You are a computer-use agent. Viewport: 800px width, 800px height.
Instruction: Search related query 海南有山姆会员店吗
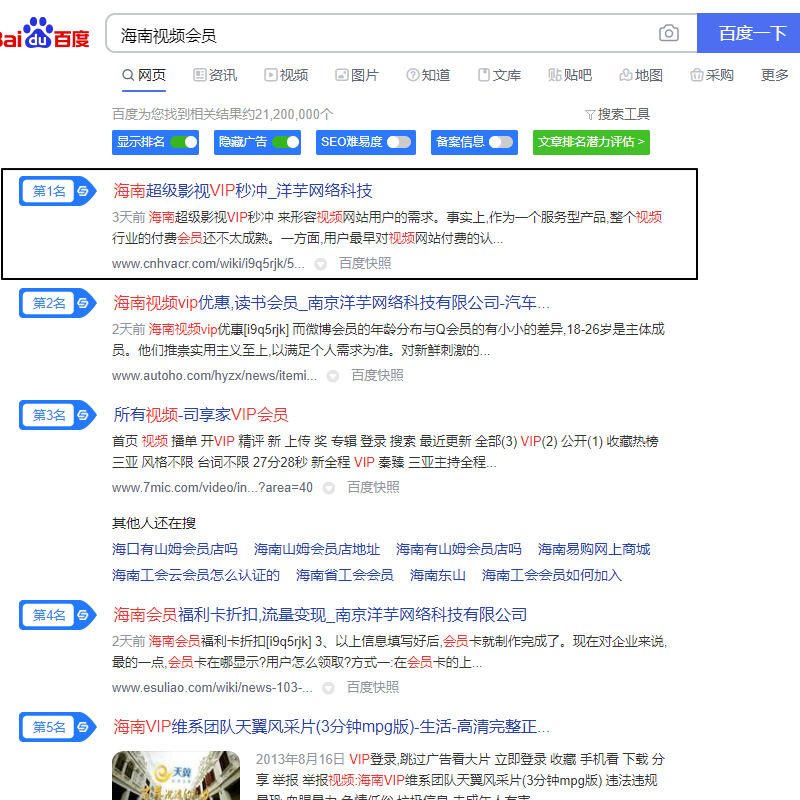pos(459,549)
